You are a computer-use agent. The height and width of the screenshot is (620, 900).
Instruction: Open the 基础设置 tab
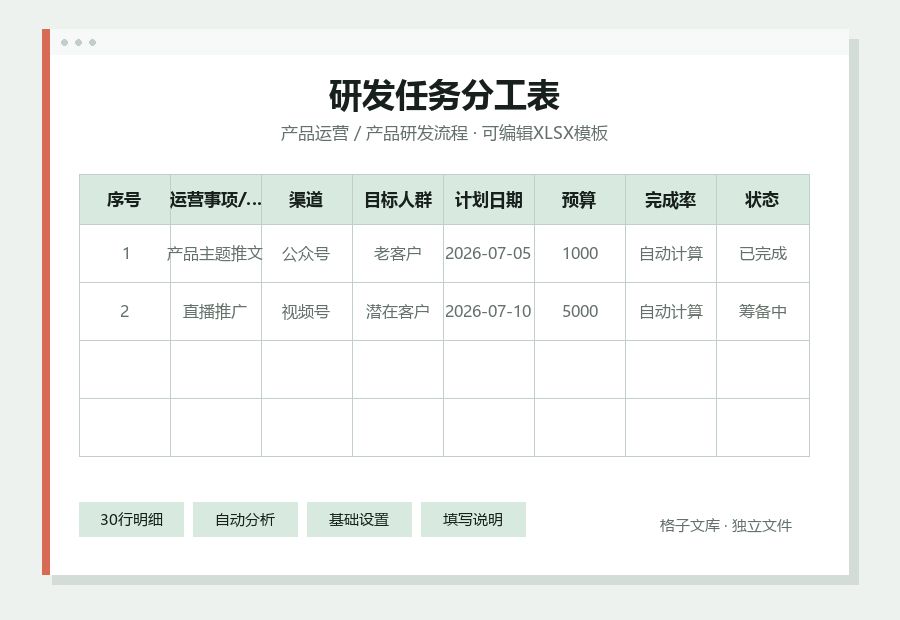click(359, 520)
